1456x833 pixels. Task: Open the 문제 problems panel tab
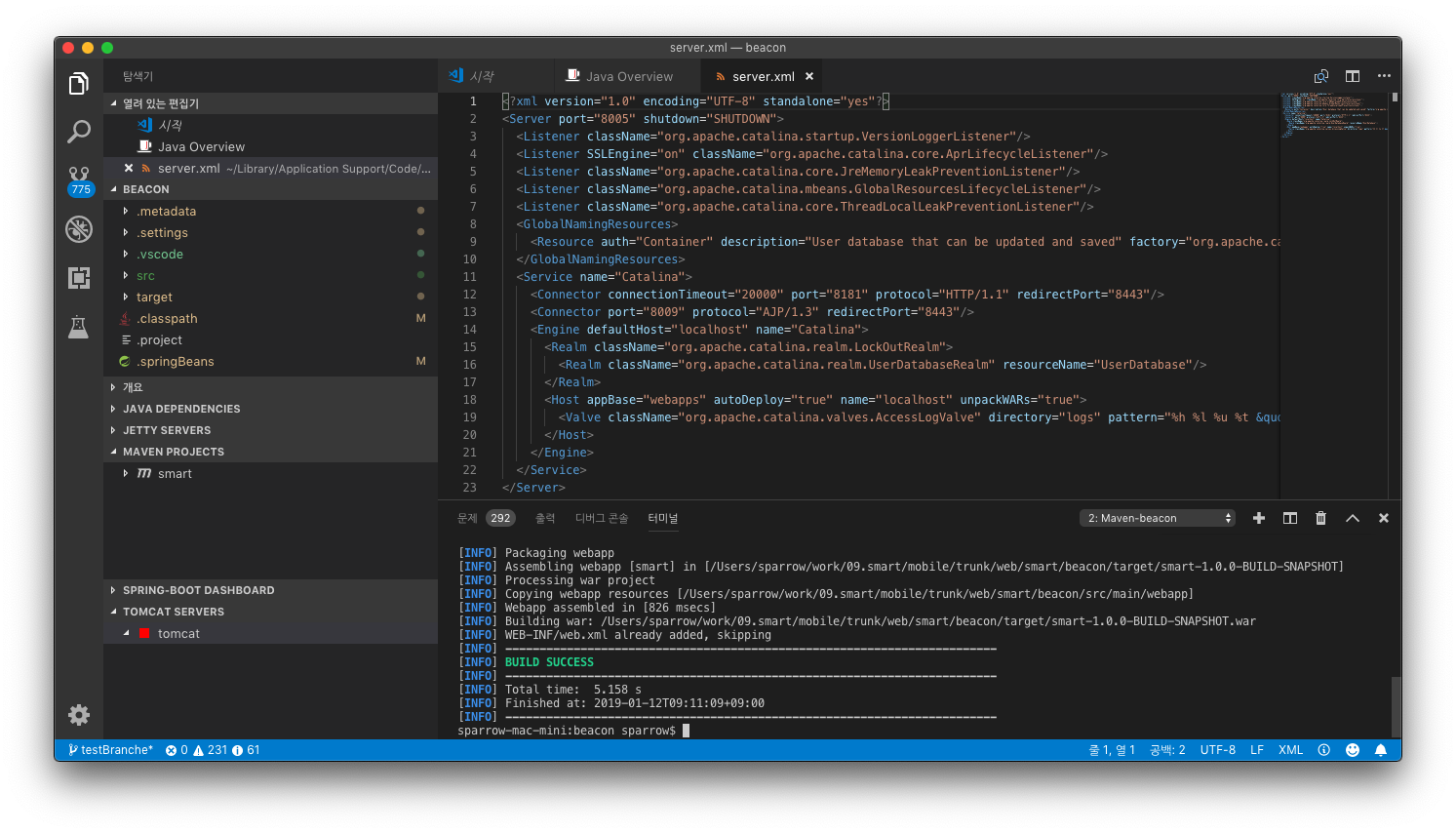[x=467, y=518]
